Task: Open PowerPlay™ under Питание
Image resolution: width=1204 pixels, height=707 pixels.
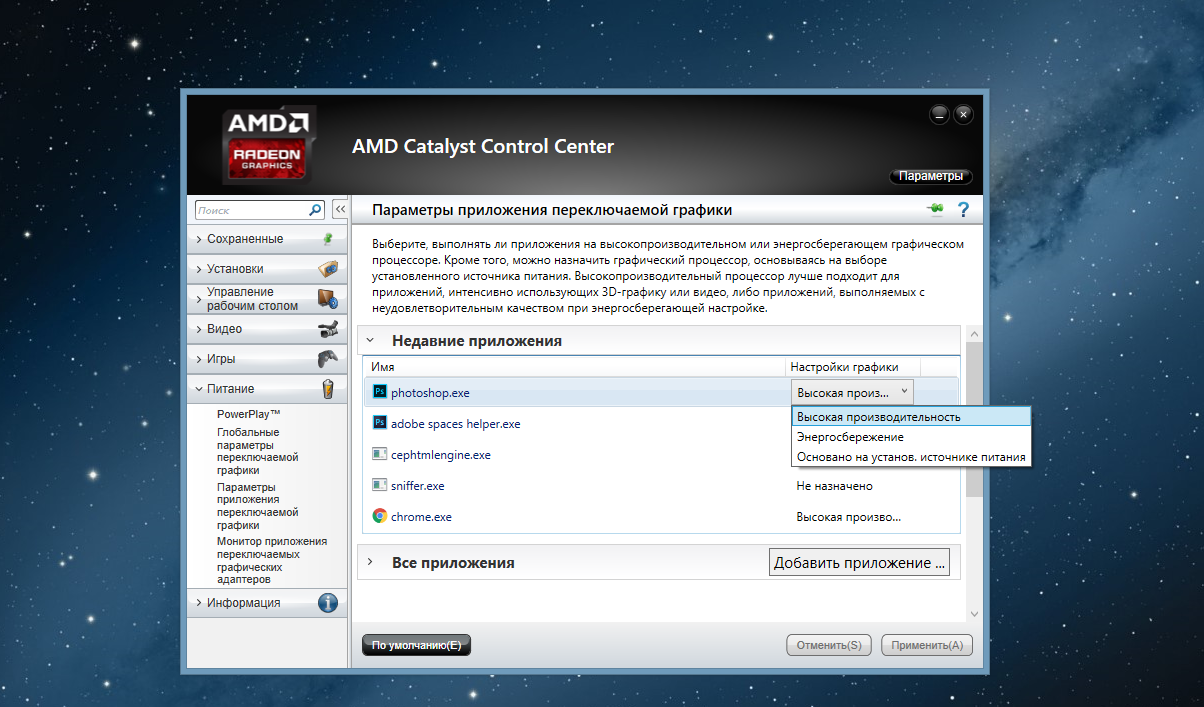Action: pyautogui.click(x=248, y=413)
